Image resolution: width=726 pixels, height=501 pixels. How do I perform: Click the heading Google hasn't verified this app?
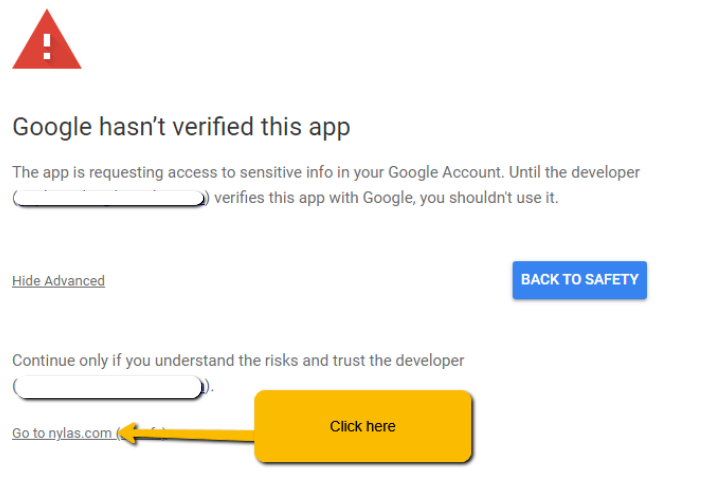181,127
